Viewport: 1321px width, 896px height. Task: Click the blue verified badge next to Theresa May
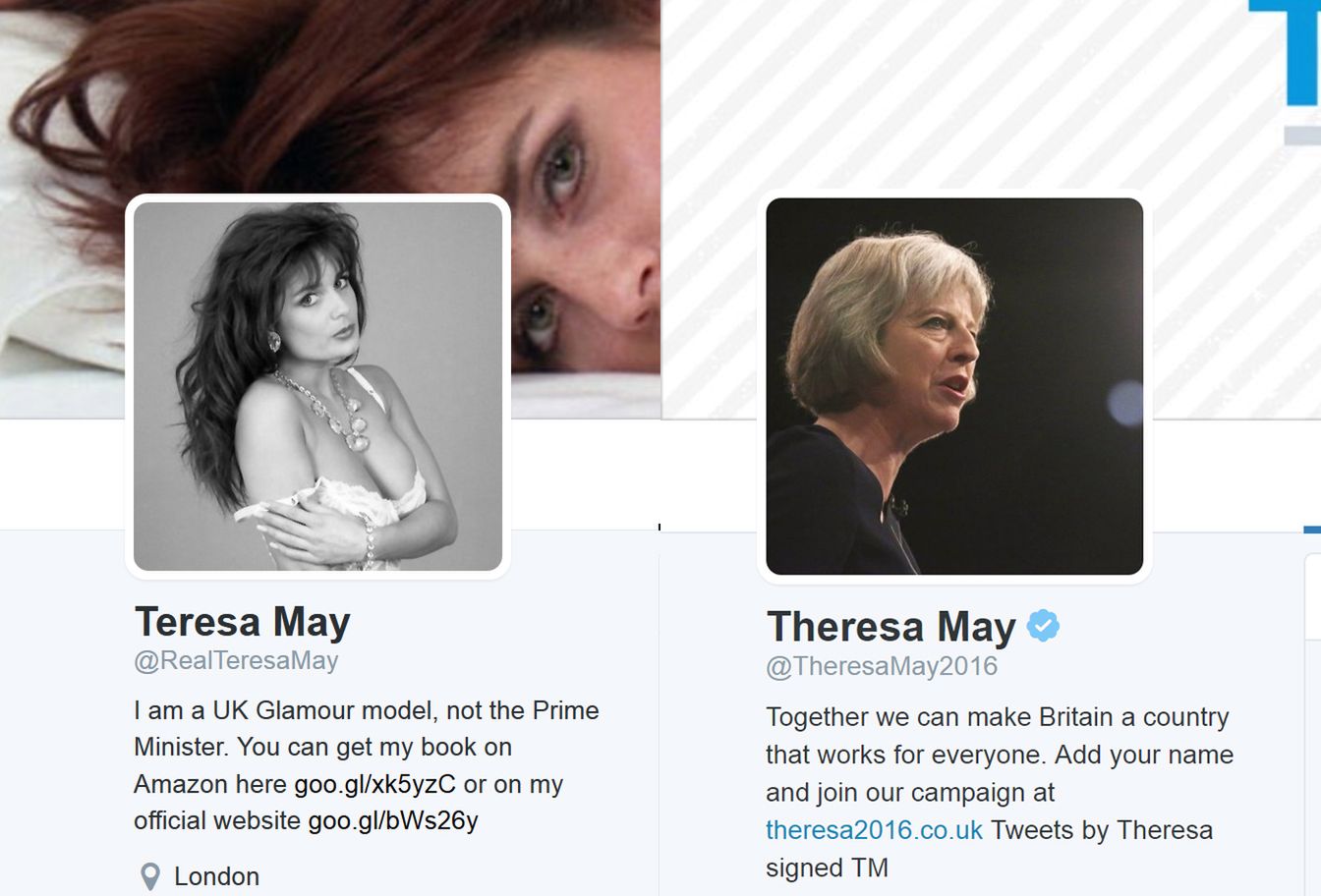(1043, 626)
